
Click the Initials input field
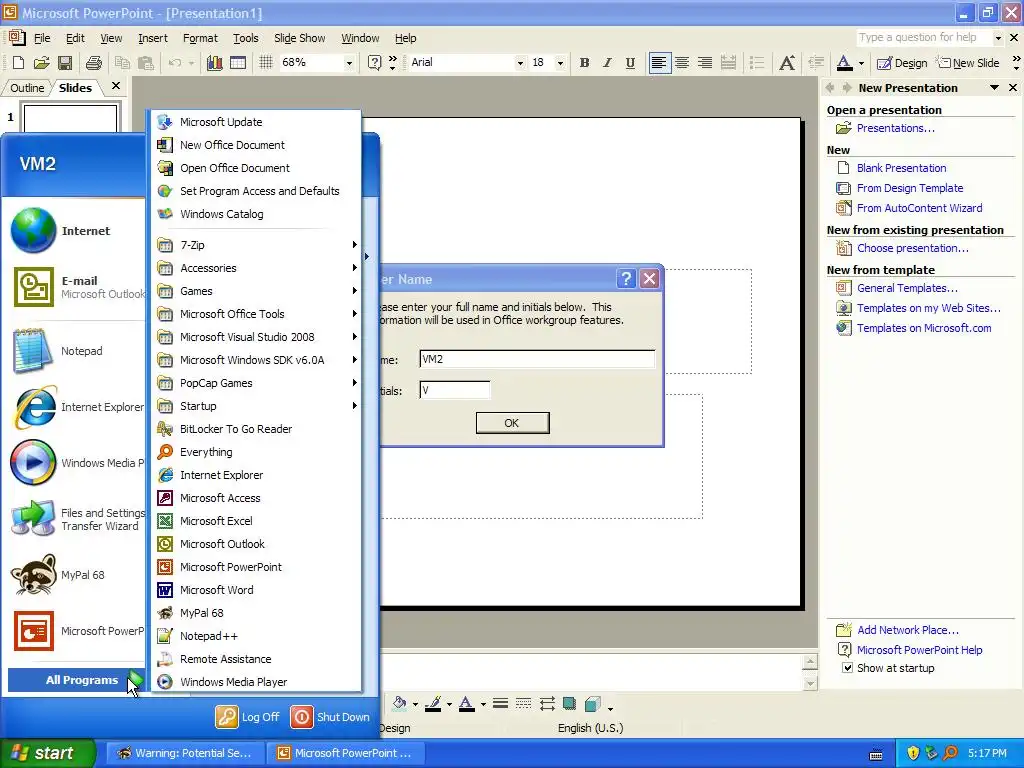(455, 391)
